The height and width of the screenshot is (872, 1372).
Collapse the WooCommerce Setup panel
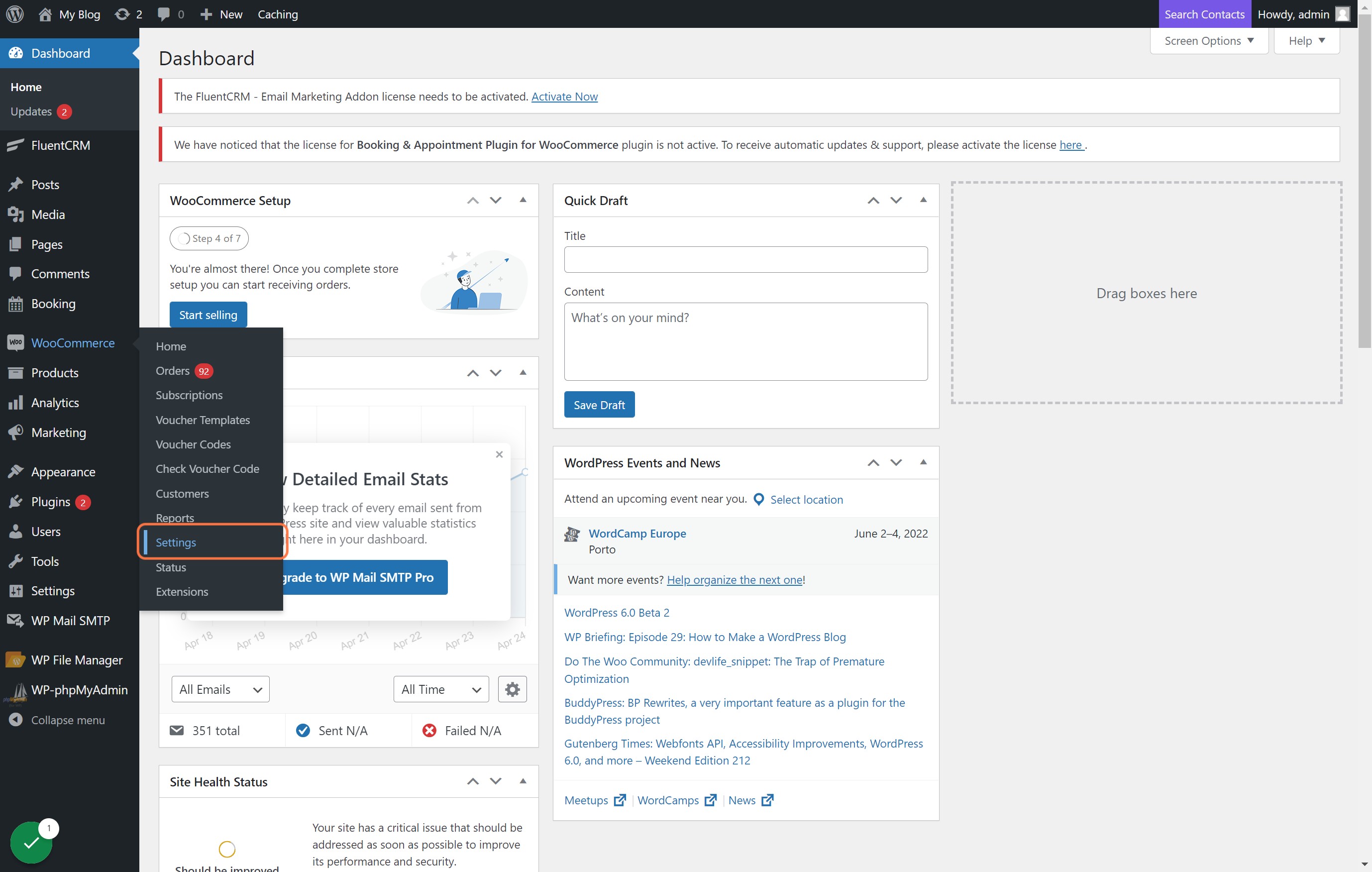[523, 200]
